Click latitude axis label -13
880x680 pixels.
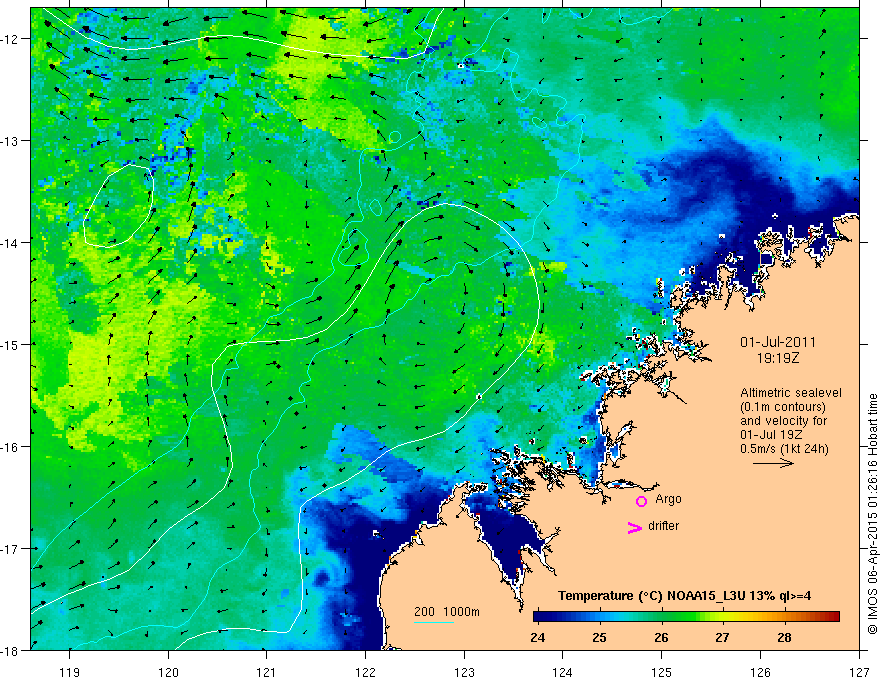click(10, 140)
